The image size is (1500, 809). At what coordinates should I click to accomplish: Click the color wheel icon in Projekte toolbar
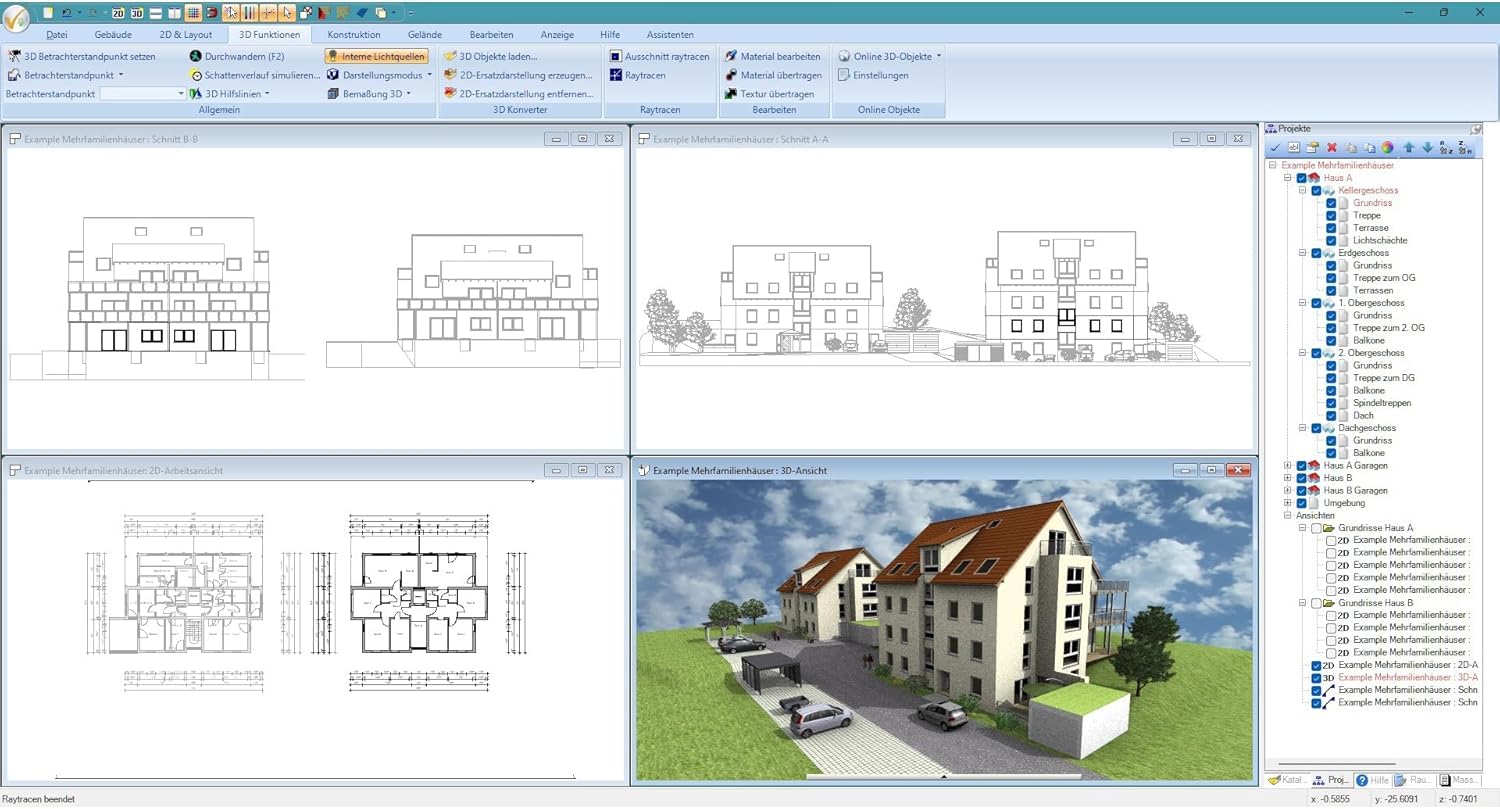pyautogui.click(x=1387, y=147)
